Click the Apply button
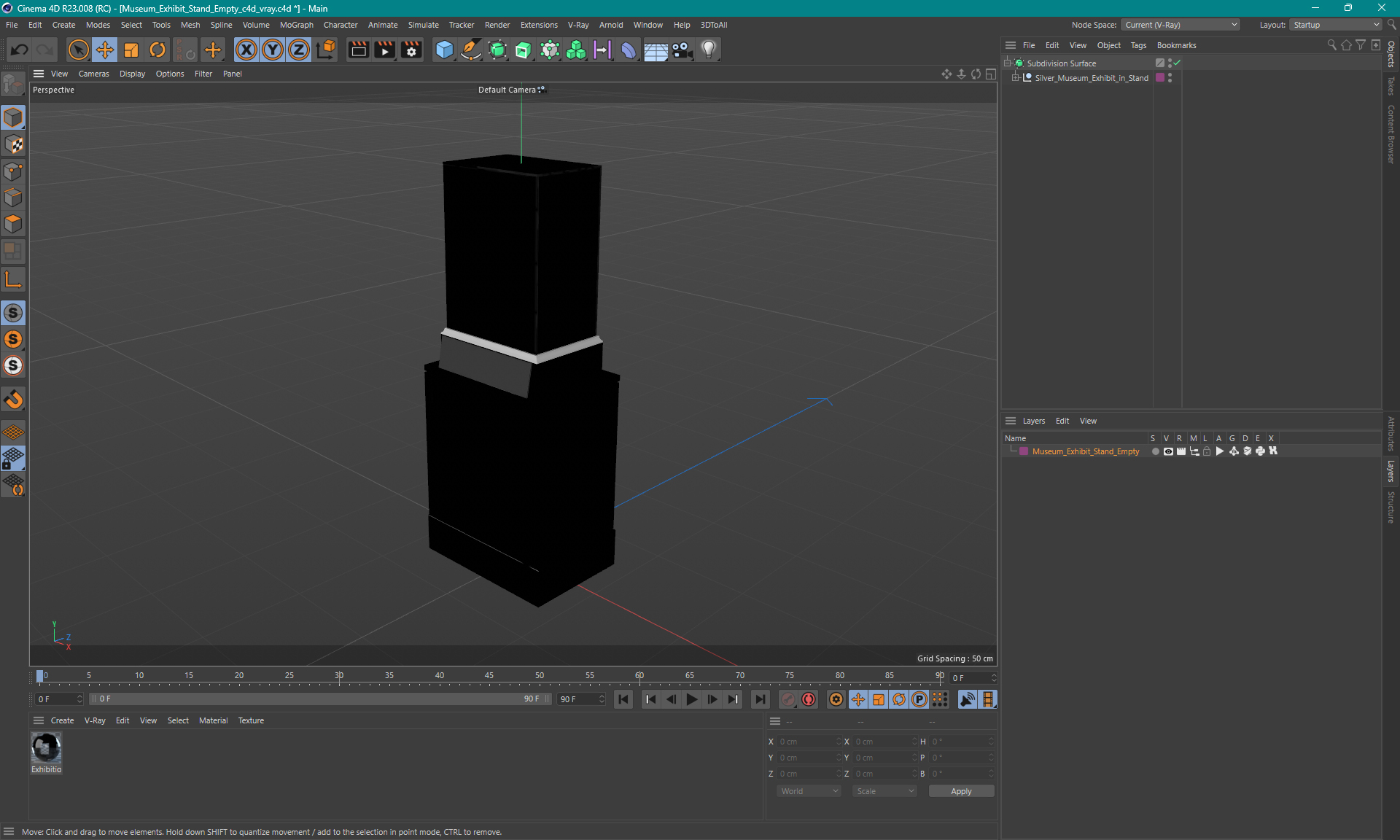Viewport: 1400px width, 840px height. pyautogui.click(x=961, y=791)
